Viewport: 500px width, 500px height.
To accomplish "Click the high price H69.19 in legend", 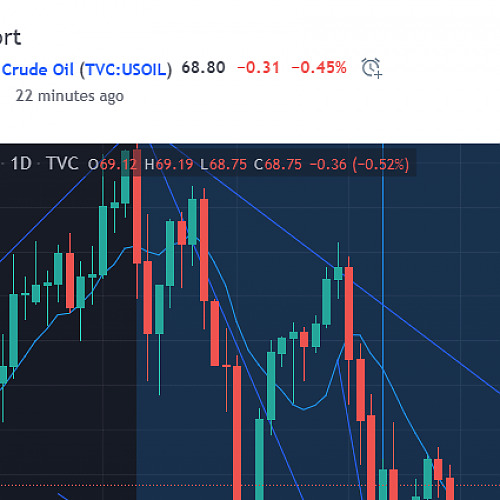I will click(169, 164).
